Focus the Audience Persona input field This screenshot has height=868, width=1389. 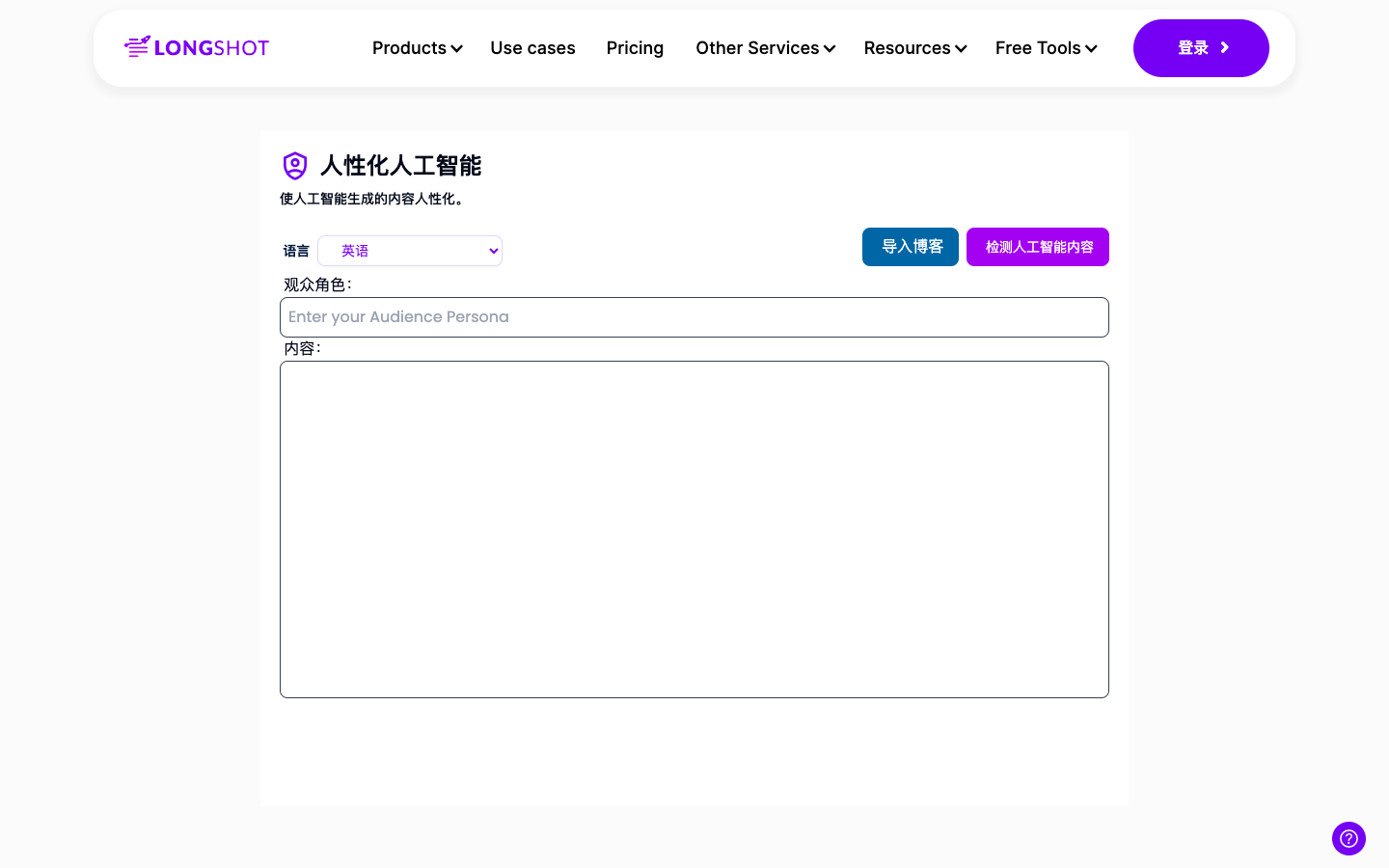[694, 317]
